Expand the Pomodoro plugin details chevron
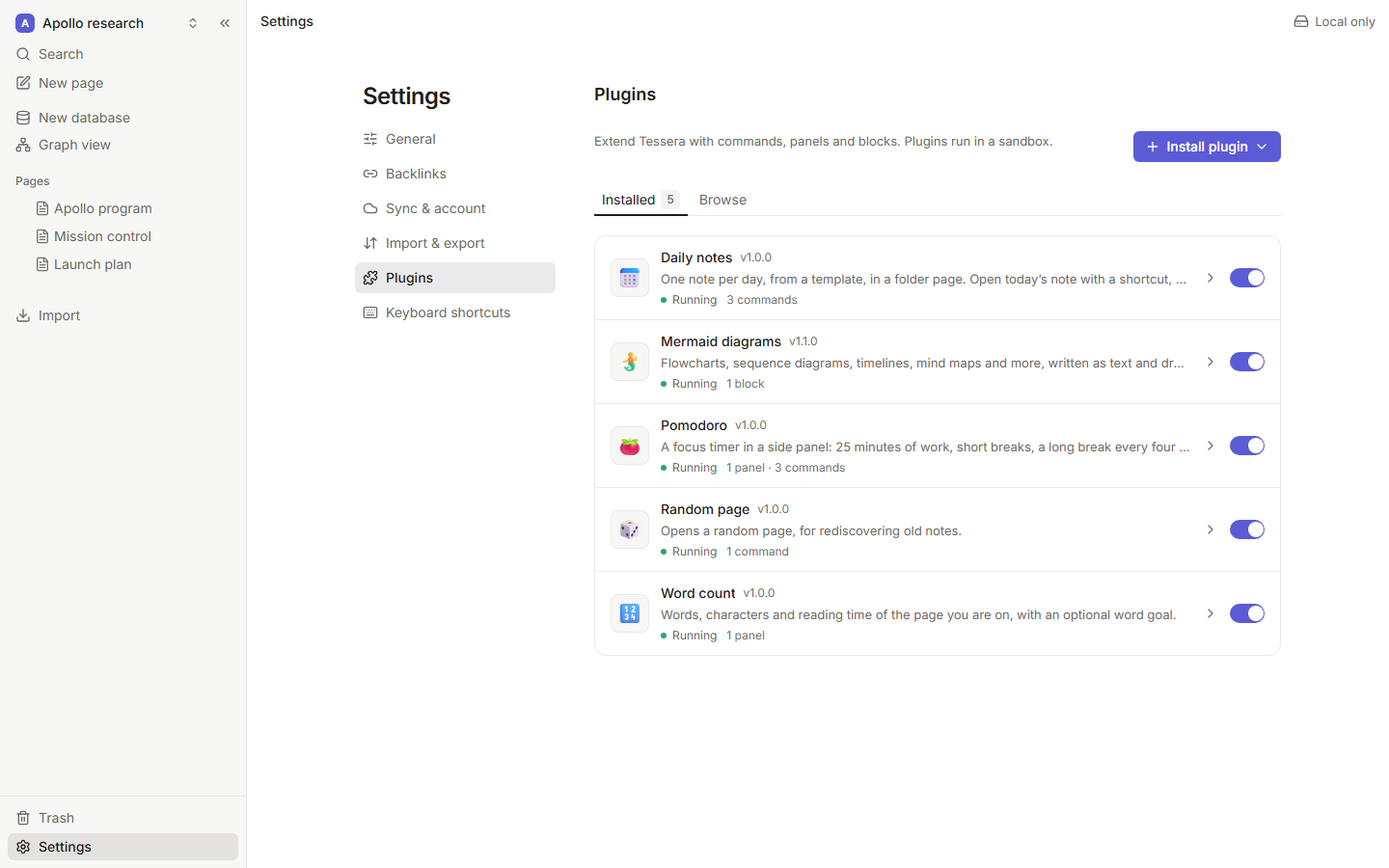 tap(1211, 446)
